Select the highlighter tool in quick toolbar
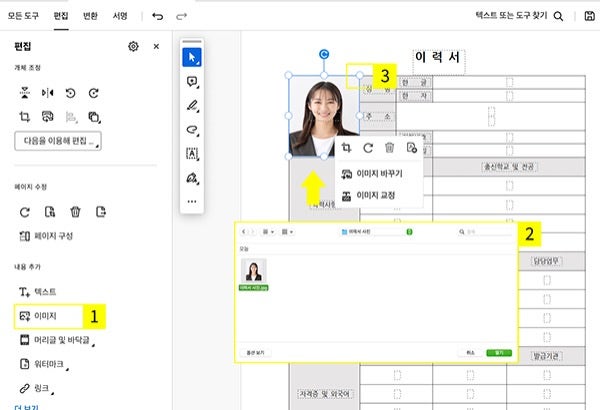 (192, 106)
